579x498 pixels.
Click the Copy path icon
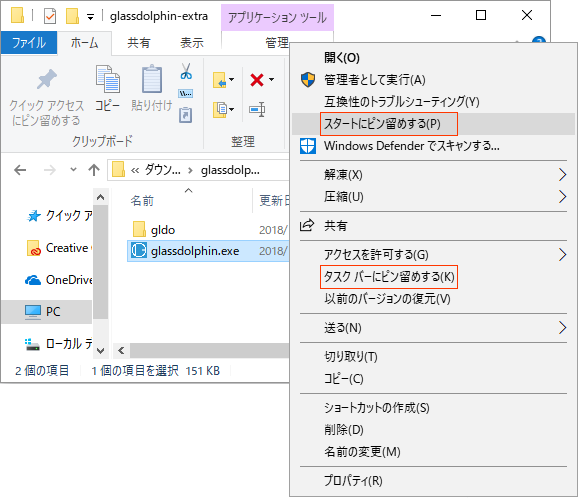click(185, 93)
